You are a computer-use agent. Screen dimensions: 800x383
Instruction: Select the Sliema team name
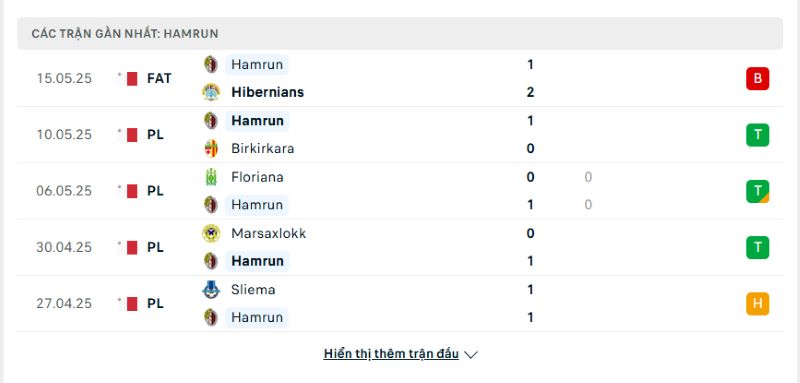253,290
